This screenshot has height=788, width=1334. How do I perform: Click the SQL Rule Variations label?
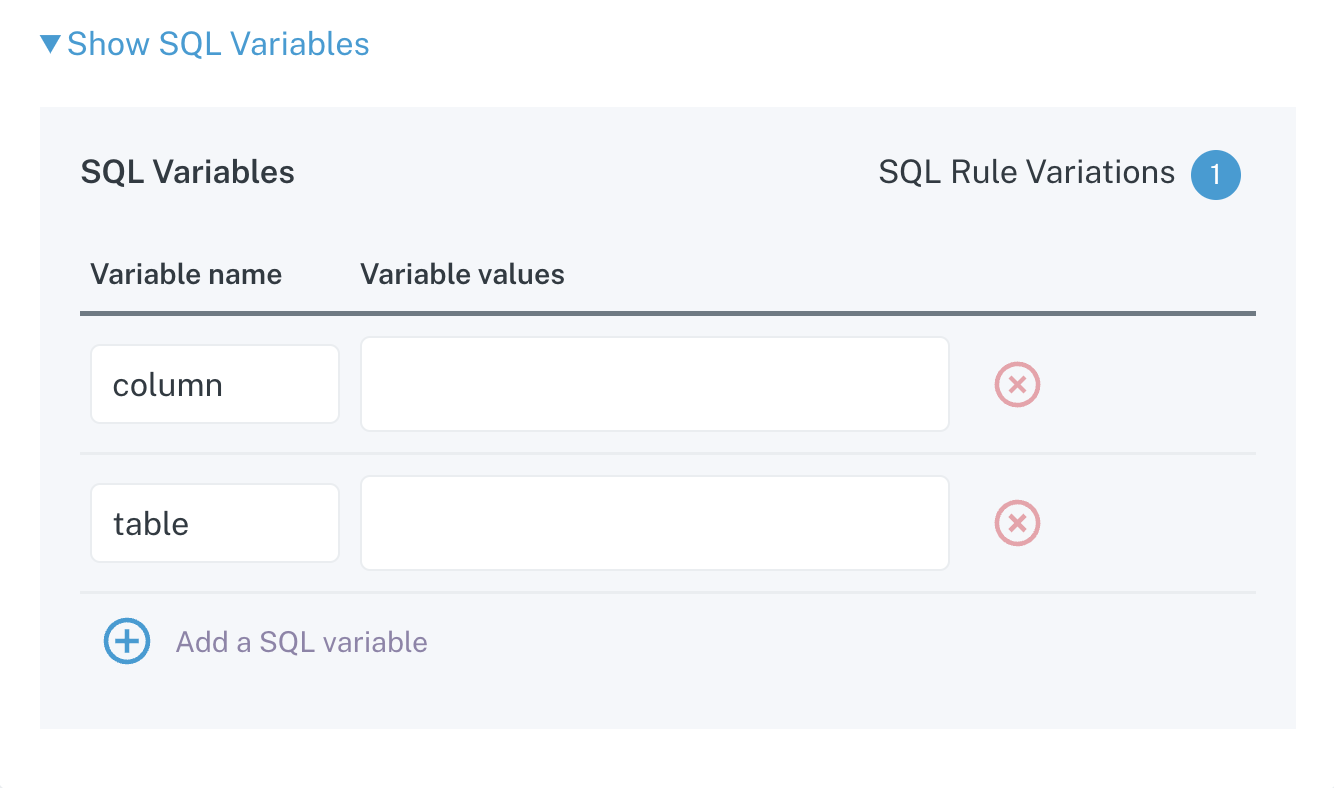(1026, 173)
